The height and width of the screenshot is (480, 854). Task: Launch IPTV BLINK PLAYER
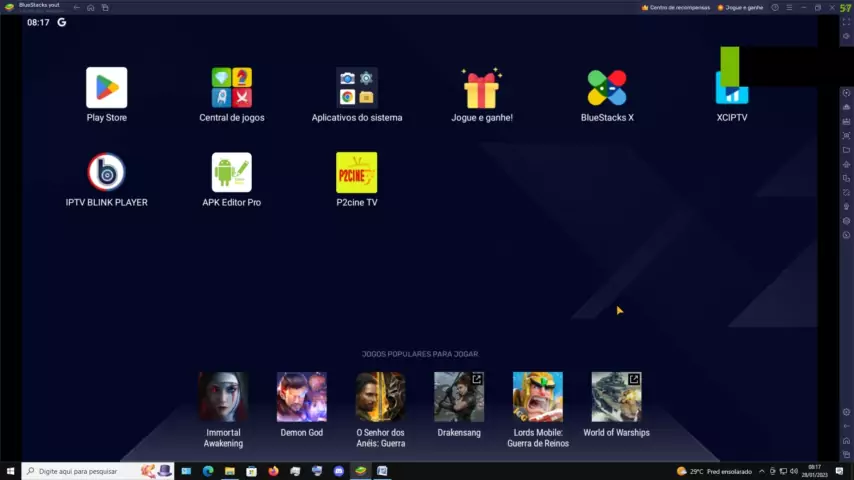tap(106, 173)
